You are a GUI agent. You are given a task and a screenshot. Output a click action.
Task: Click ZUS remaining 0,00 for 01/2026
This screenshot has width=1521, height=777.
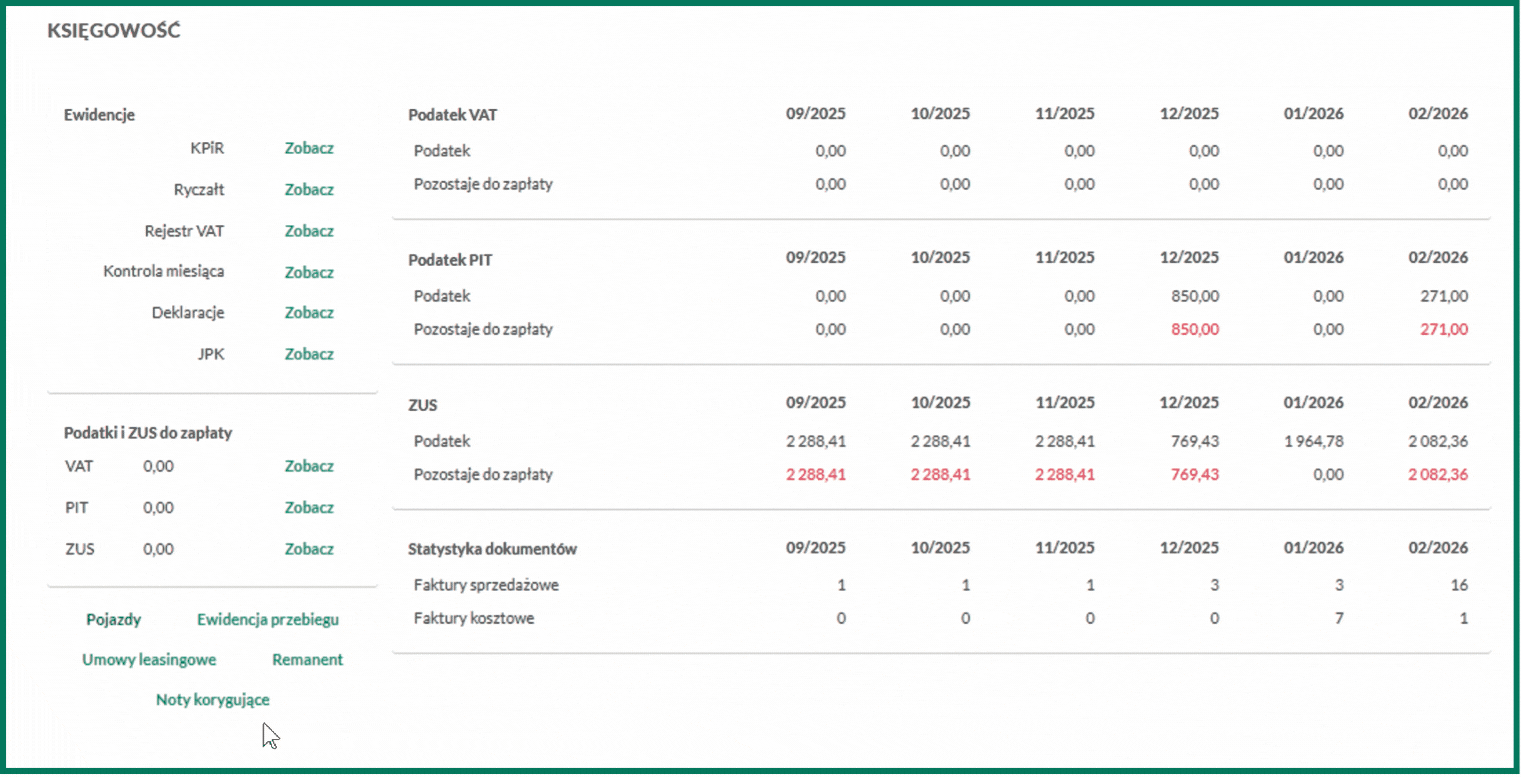[1329, 475]
